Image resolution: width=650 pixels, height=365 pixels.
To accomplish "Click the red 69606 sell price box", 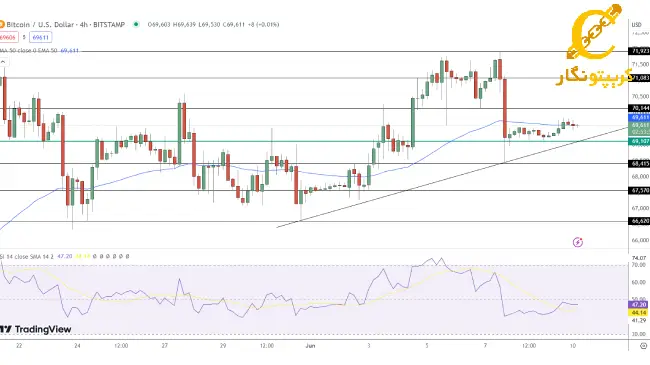I will 8,37.
